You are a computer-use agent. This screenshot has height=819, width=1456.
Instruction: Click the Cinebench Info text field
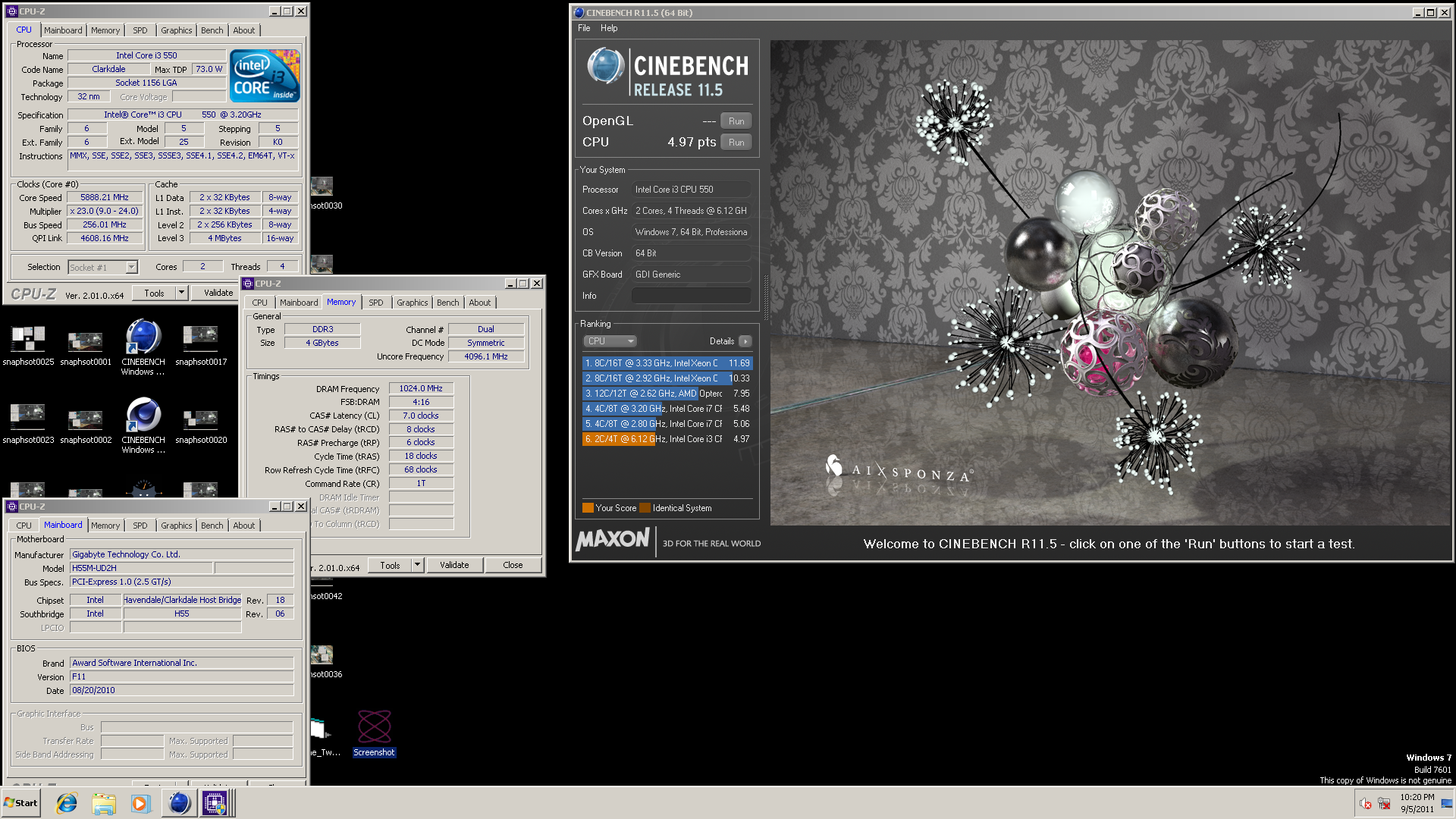(x=691, y=296)
